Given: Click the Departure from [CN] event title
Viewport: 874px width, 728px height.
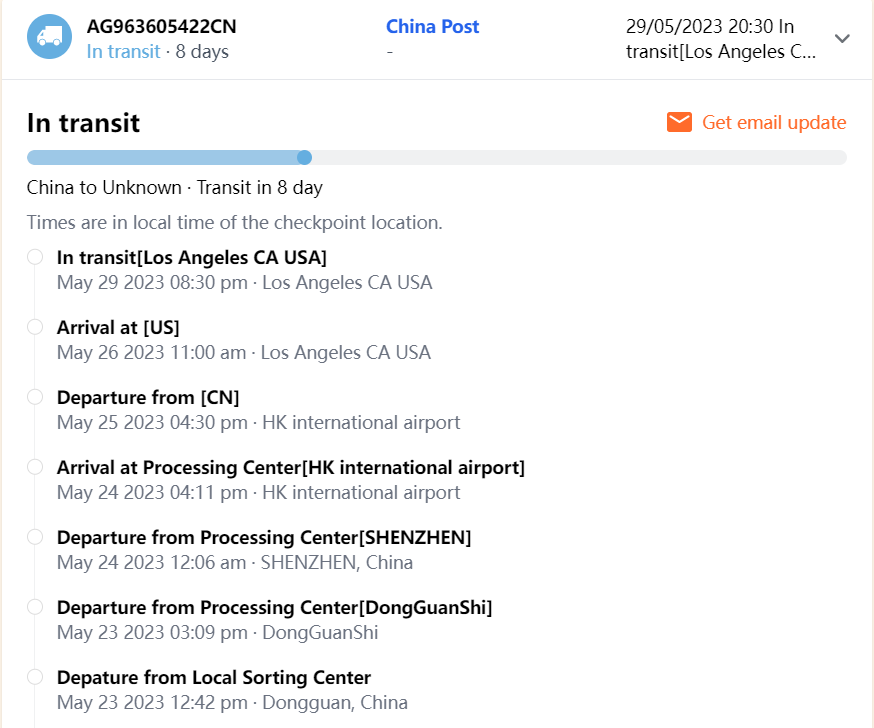Looking at the screenshot, I should tap(148, 397).
